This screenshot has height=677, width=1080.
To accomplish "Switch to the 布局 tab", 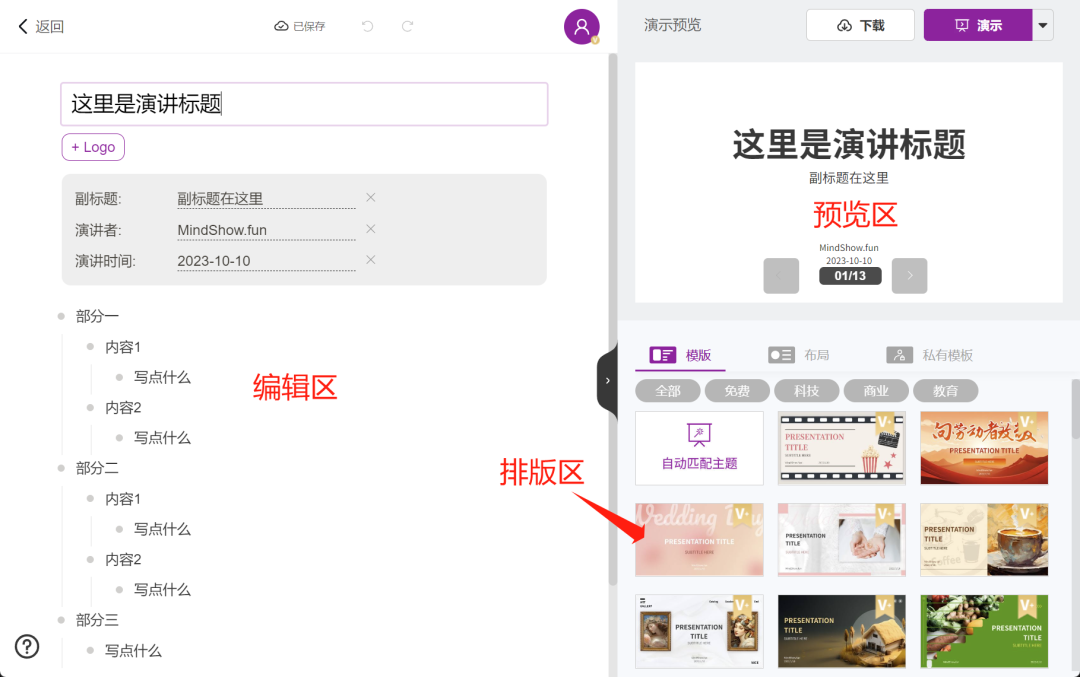I will 799,355.
